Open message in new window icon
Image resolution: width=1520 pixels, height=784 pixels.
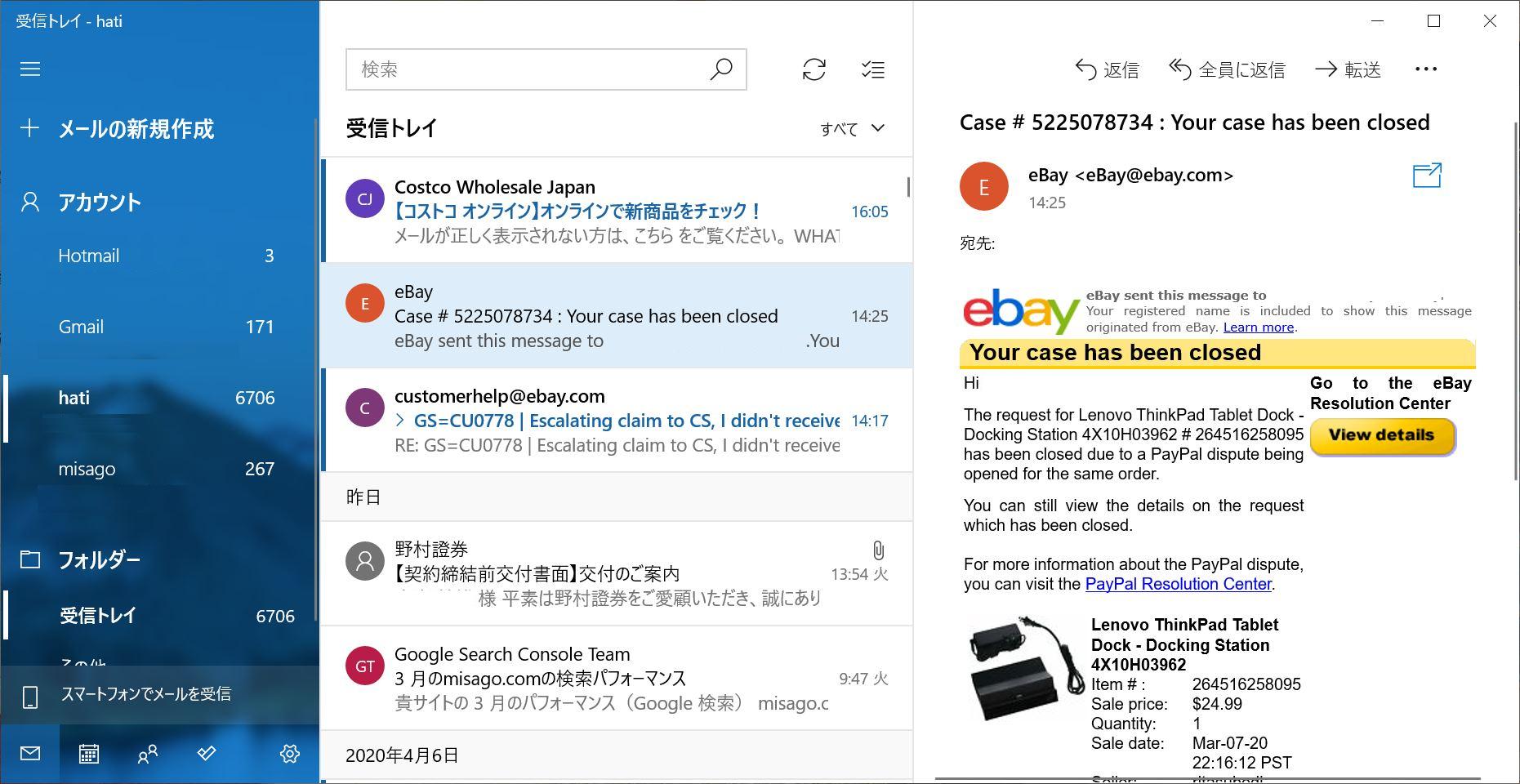[1427, 176]
